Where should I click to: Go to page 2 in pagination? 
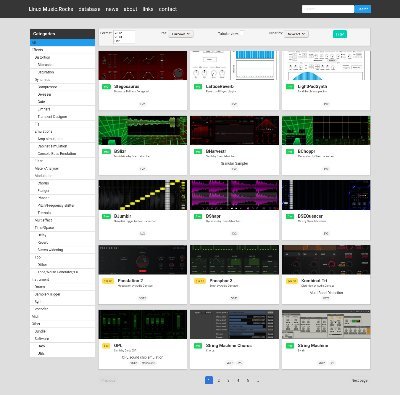click(x=219, y=380)
